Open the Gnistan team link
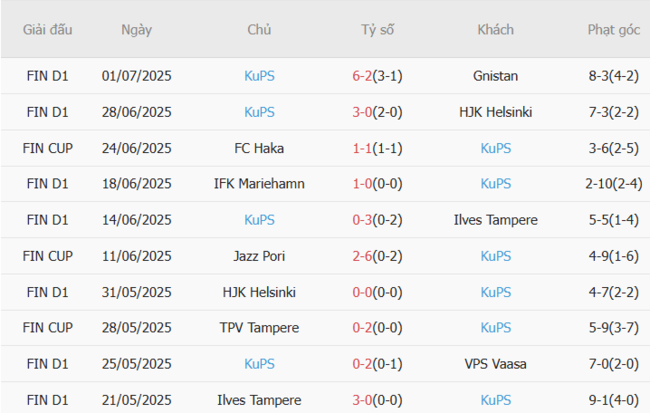This screenshot has height=413, width=650. coord(495,76)
